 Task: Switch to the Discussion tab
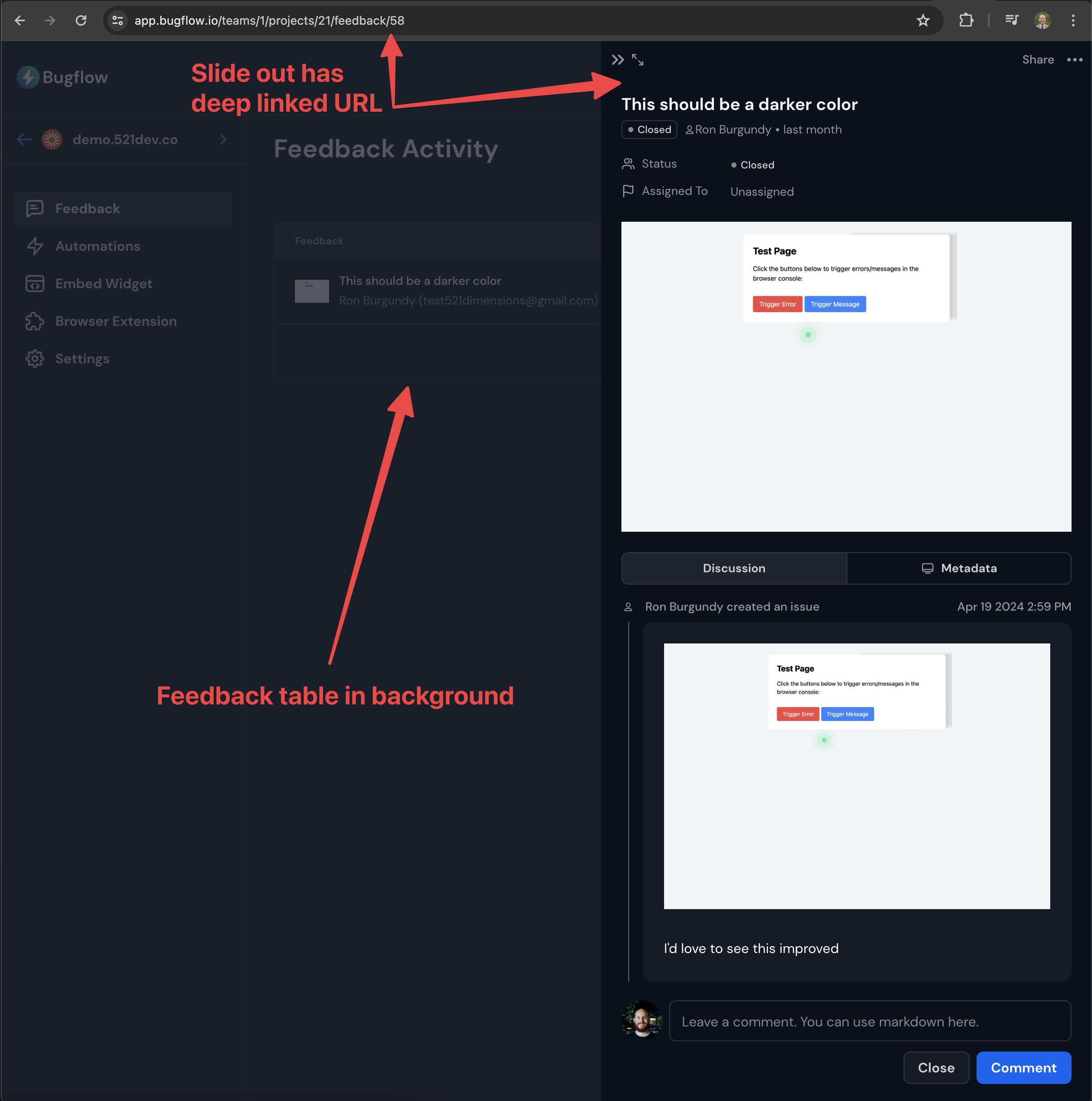pyautogui.click(x=734, y=567)
